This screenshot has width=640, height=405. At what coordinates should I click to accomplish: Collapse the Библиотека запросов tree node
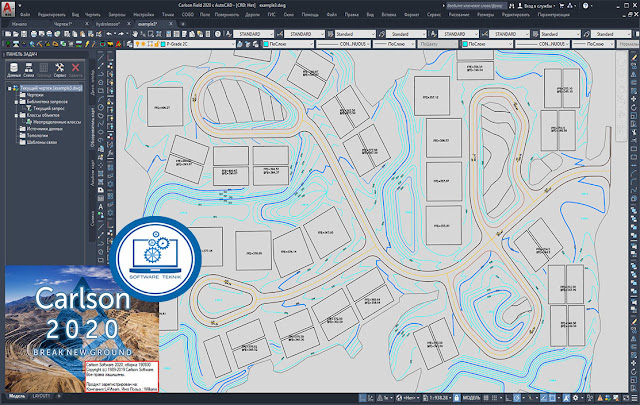tap(16, 102)
